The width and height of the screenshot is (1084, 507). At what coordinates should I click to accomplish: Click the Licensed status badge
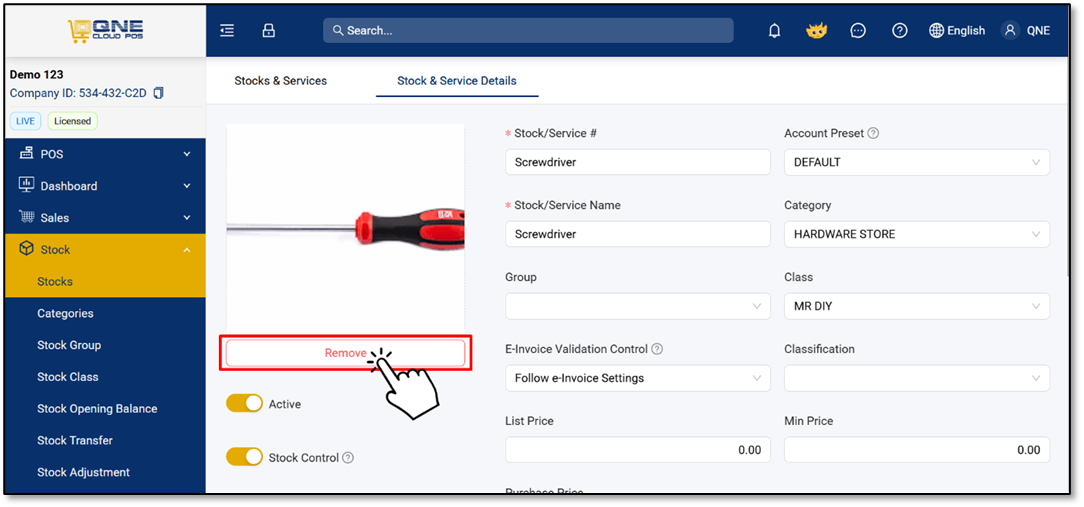pos(73,121)
